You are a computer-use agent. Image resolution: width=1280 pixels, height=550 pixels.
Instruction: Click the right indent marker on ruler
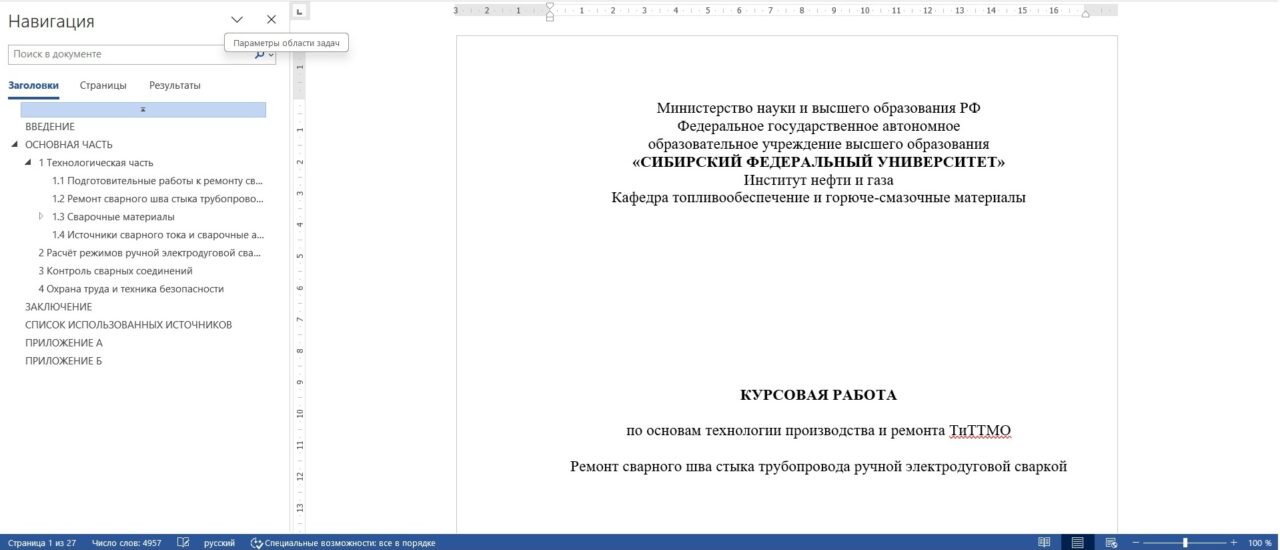pos(1086,13)
